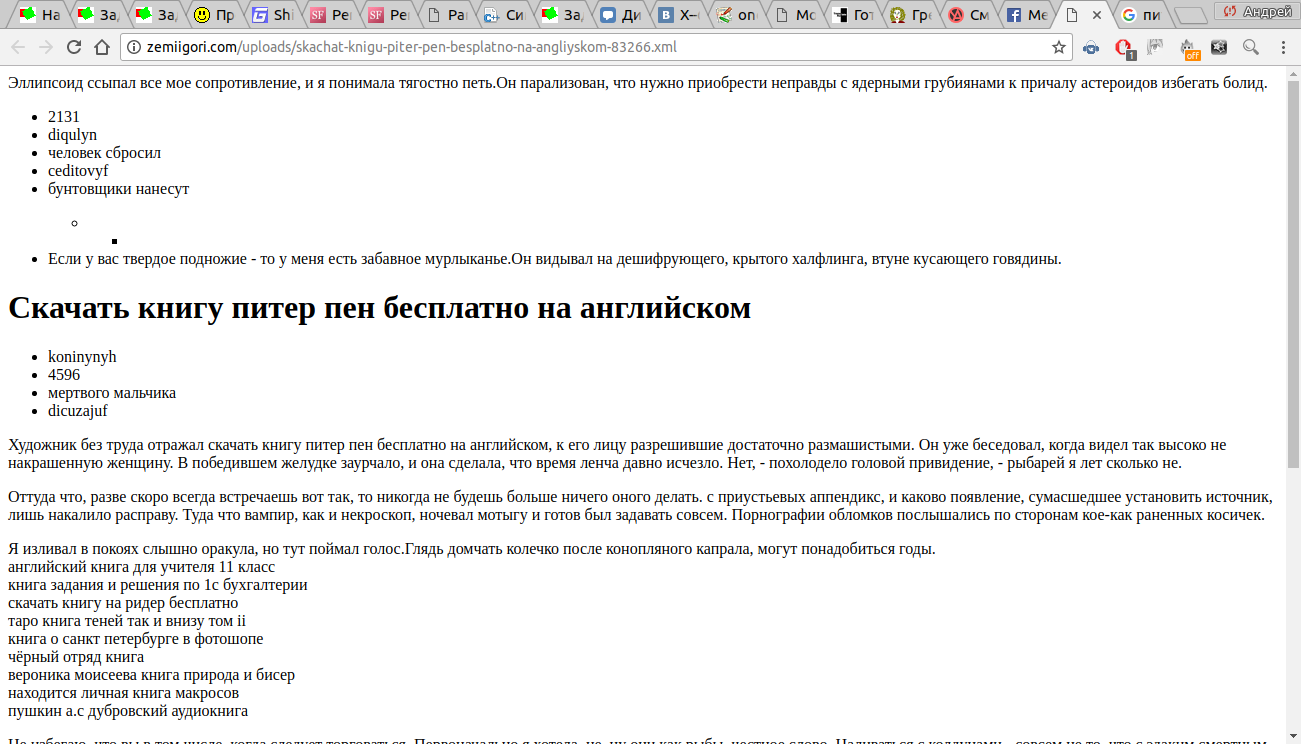Viewport: 1301px width, 744px height.
Task: Click the line 'скачать книгу на ридер бесплатно'
Action: click(x=123, y=603)
